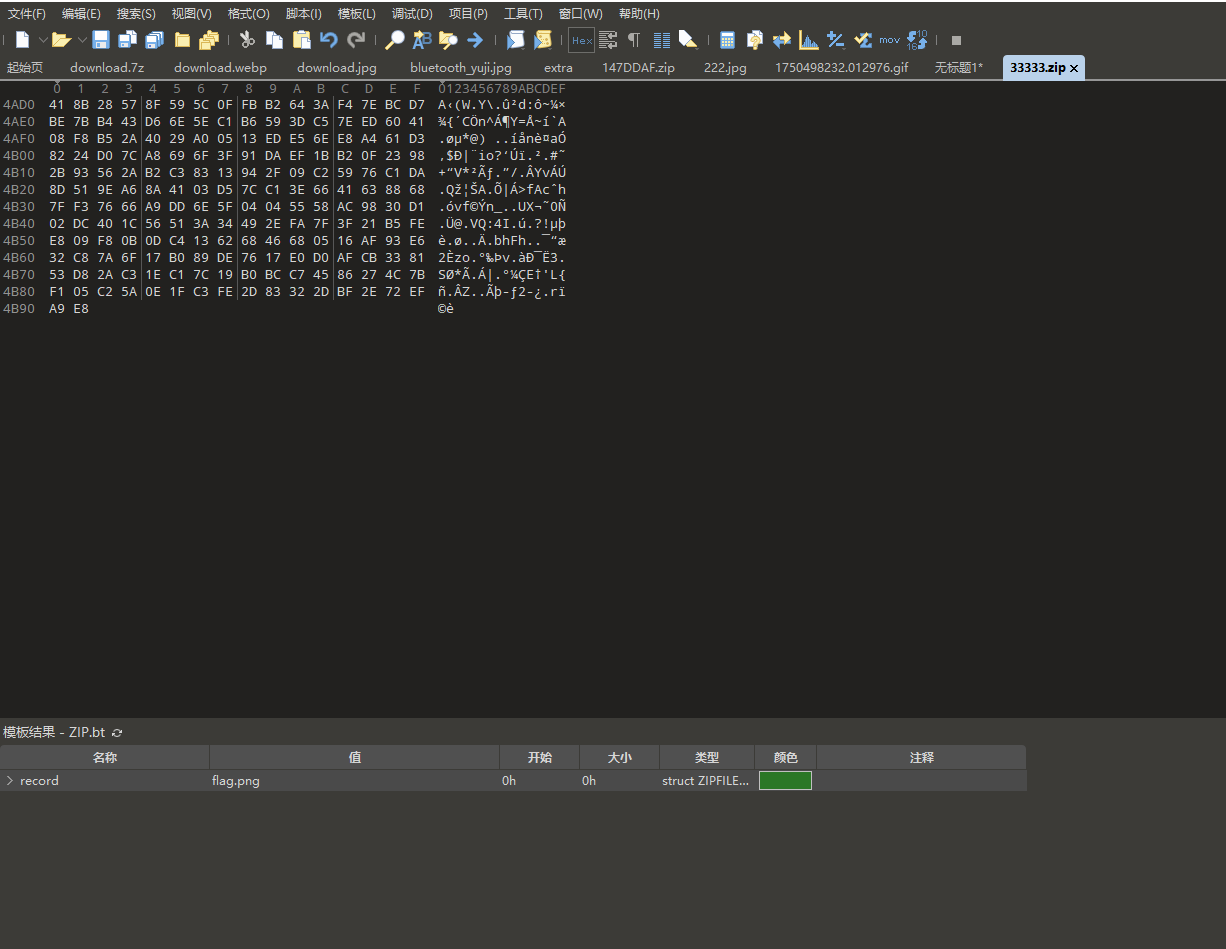The image size is (1226, 949).
Task: Click the Run template icon
Action: (x=542, y=40)
